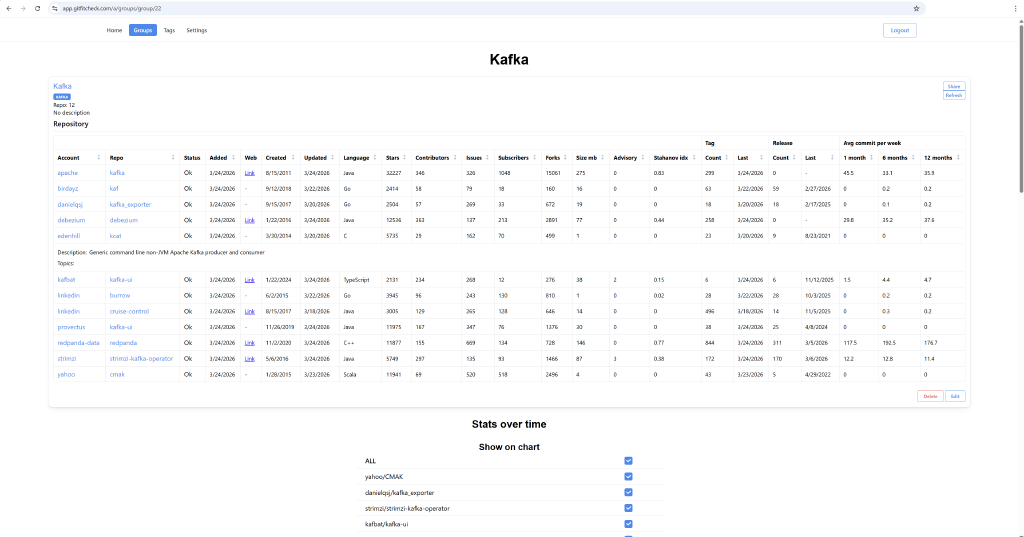Open the cruise-control repo link
The width and height of the screenshot is (1024, 537).
coord(129,312)
